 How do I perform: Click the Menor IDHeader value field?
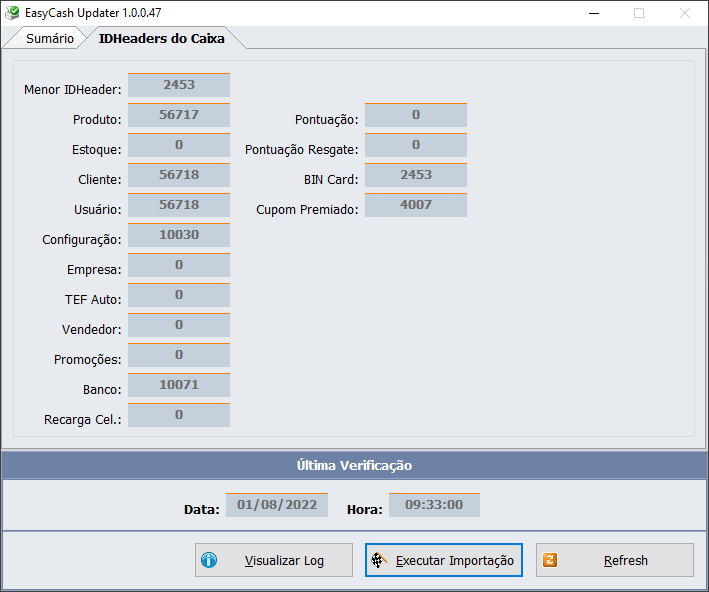coord(179,85)
